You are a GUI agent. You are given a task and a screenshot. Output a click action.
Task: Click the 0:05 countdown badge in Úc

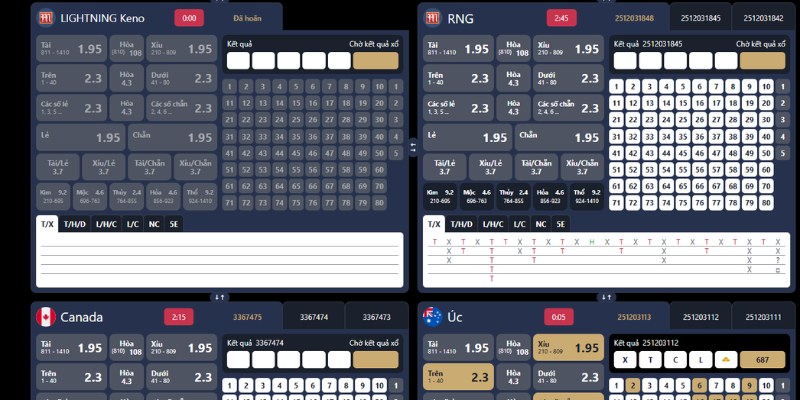click(559, 317)
